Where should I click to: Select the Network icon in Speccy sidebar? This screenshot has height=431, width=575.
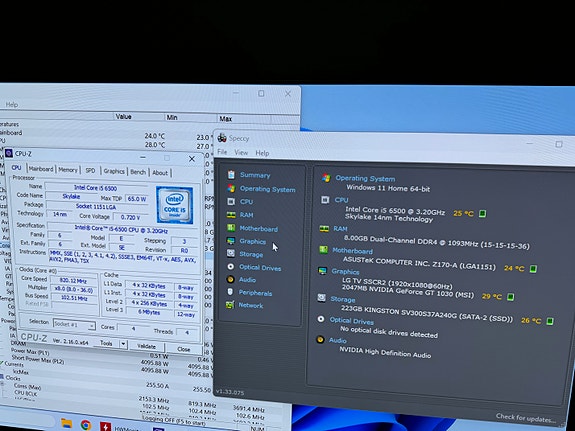(230, 305)
